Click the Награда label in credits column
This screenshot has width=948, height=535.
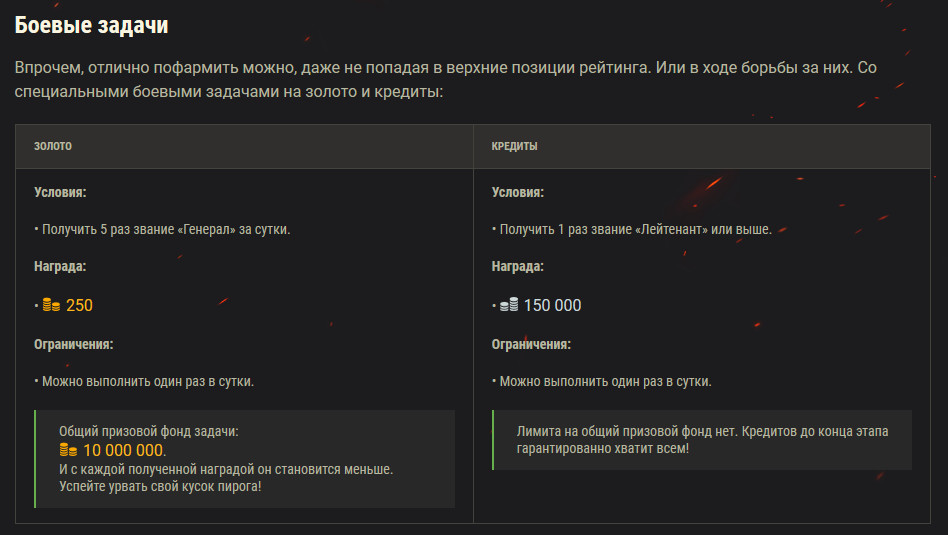point(518,266)
